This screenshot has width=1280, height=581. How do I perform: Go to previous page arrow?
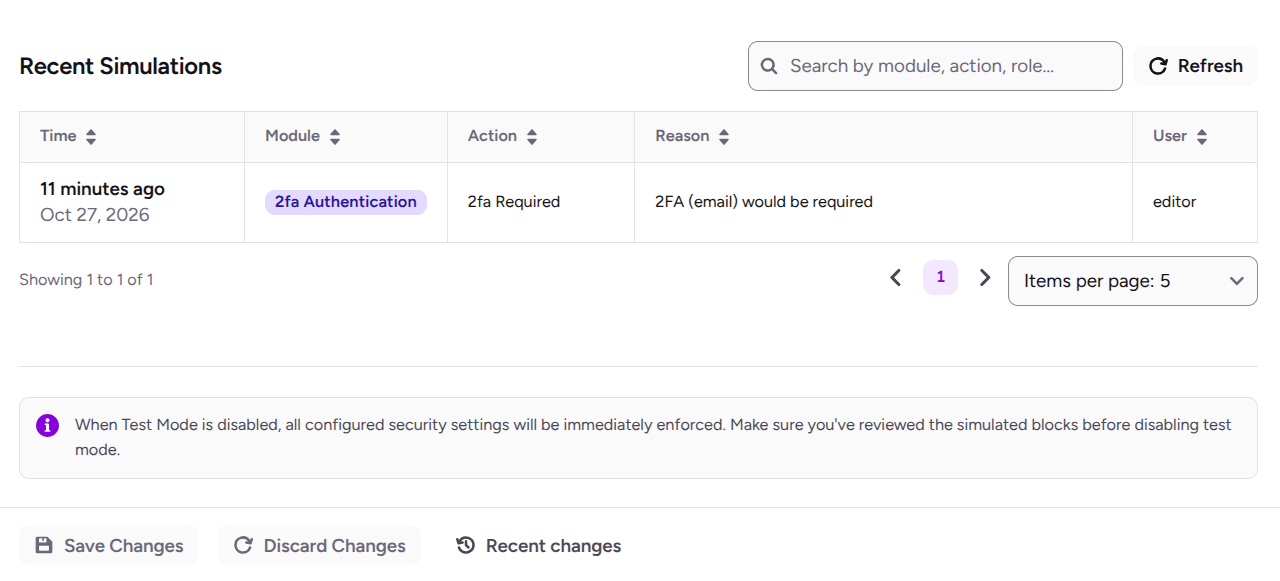(x=896, y=278)
